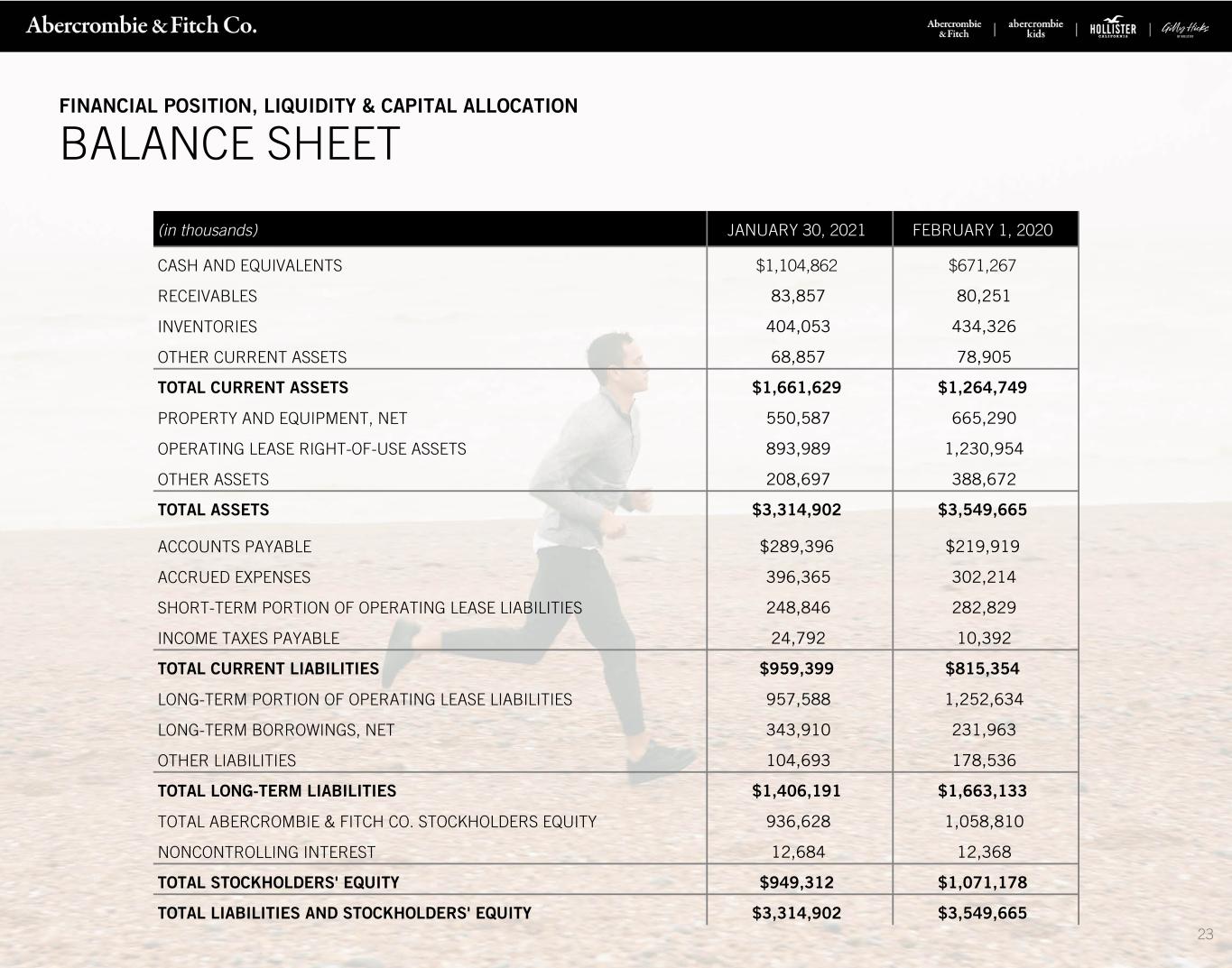Click receivables value 83,857

tap(796, 296)
